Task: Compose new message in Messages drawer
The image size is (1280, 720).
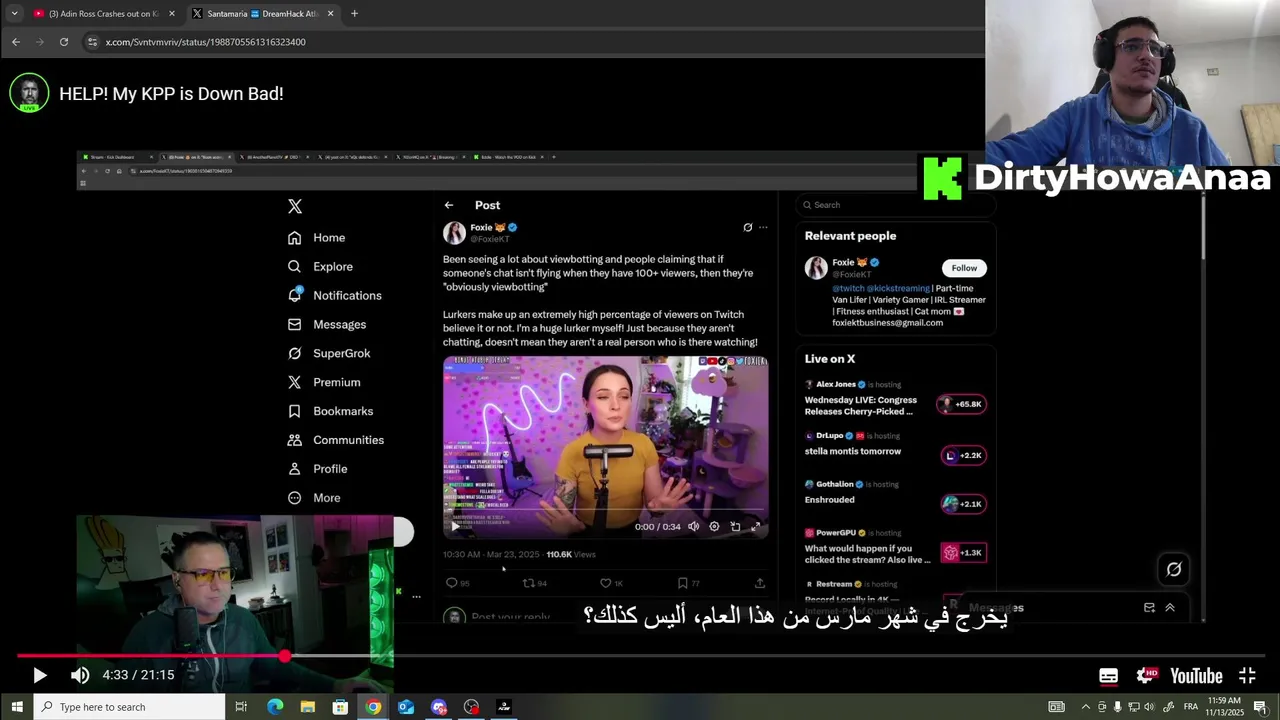Action: pos(1149,608)
